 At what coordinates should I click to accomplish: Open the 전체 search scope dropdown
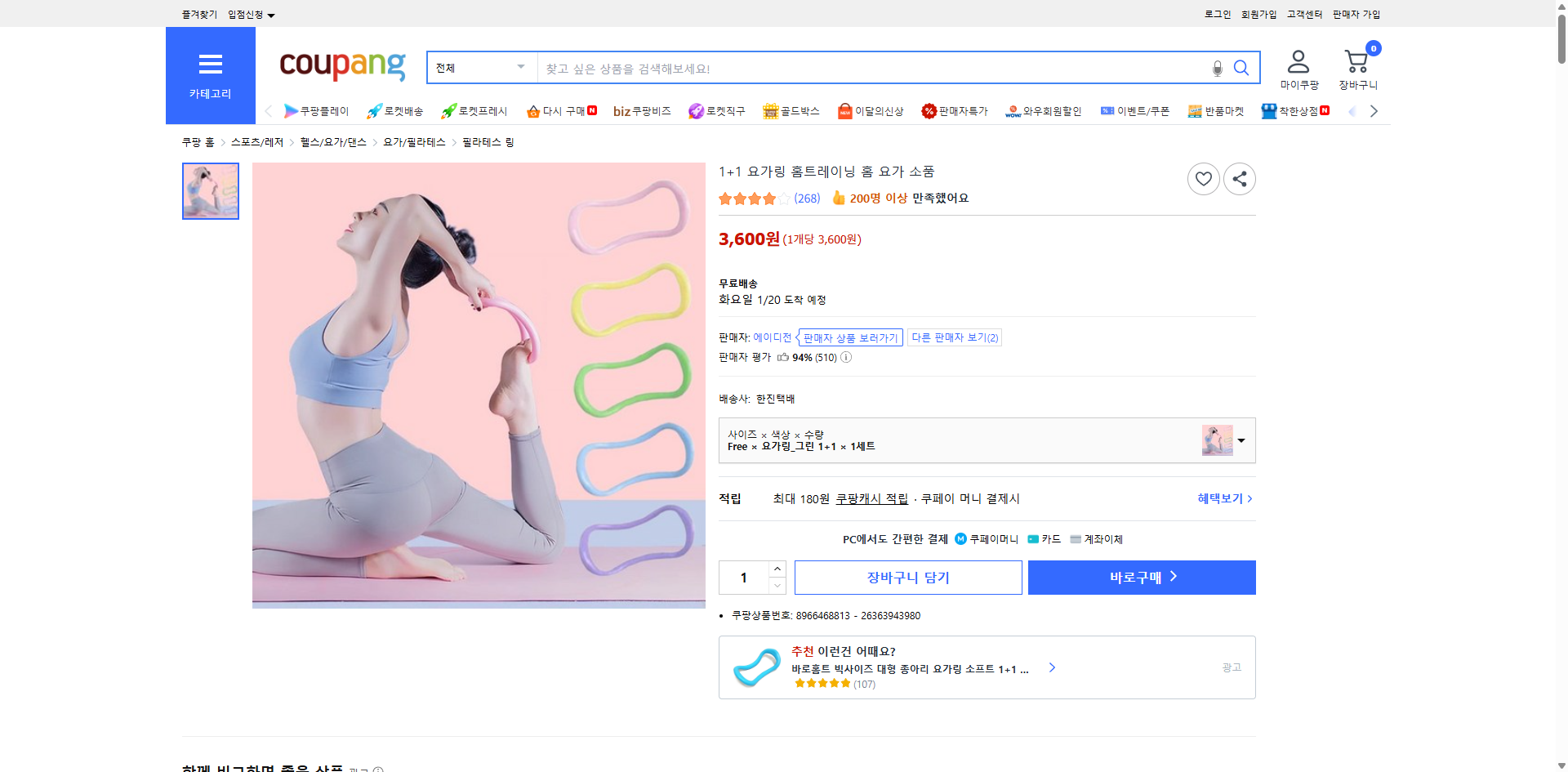[x=480, y=68]
